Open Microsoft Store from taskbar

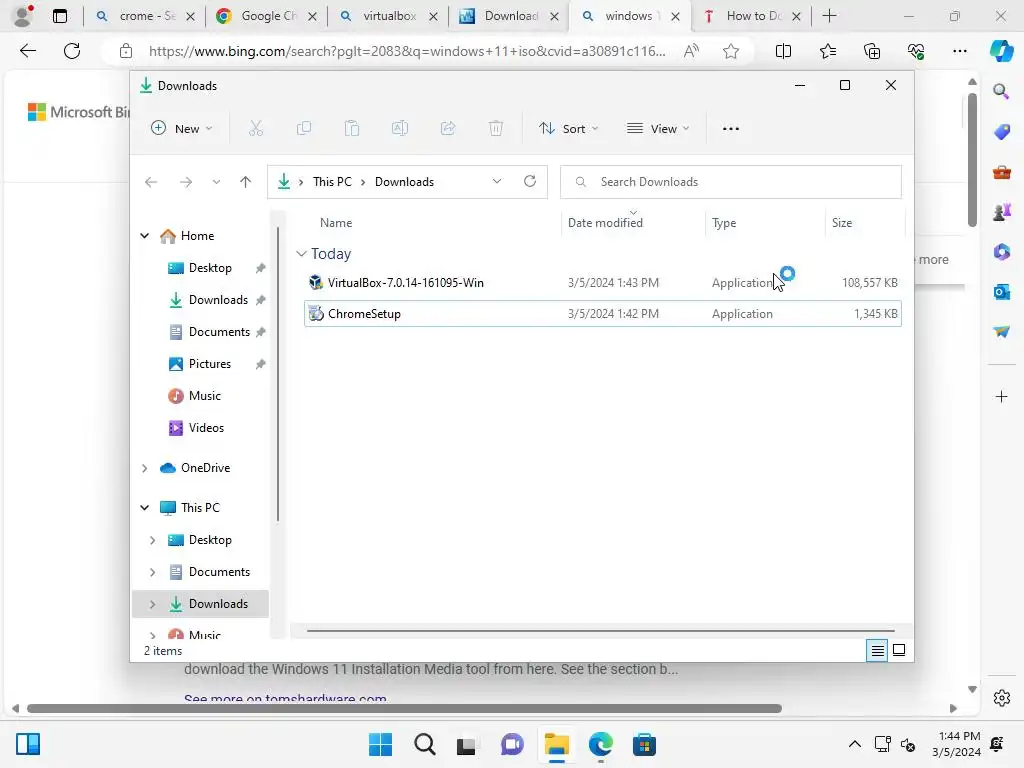pyautogui.click(x=644, y=744)
